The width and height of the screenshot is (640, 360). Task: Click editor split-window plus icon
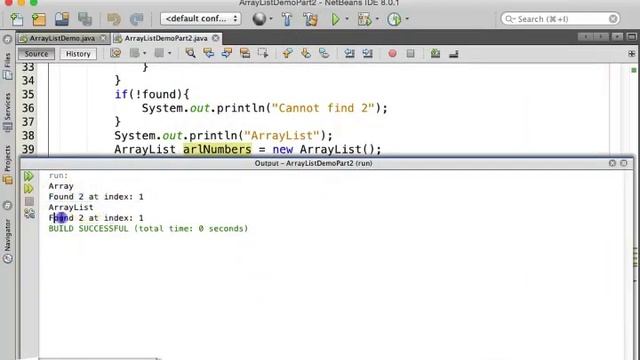pyautogui.click(x=632, y=53)
